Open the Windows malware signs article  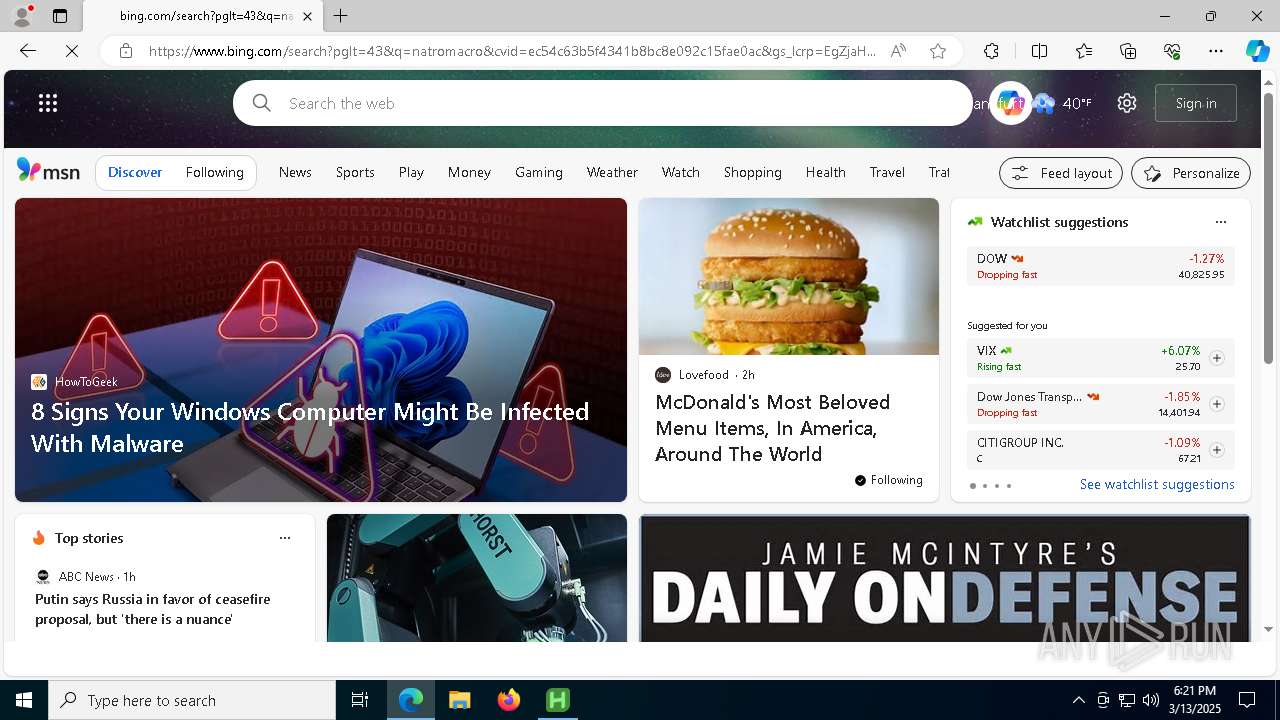click(x=310, y=427)
